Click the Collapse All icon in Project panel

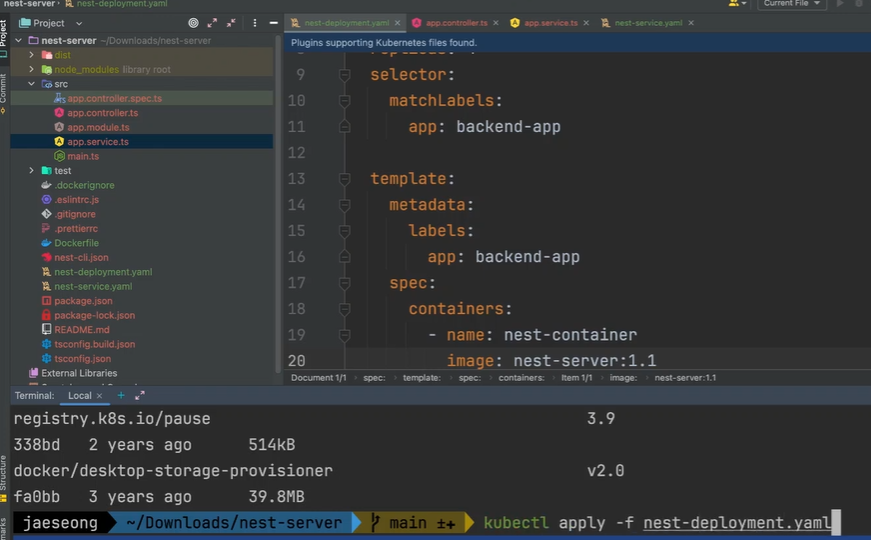tap(231, 23)
